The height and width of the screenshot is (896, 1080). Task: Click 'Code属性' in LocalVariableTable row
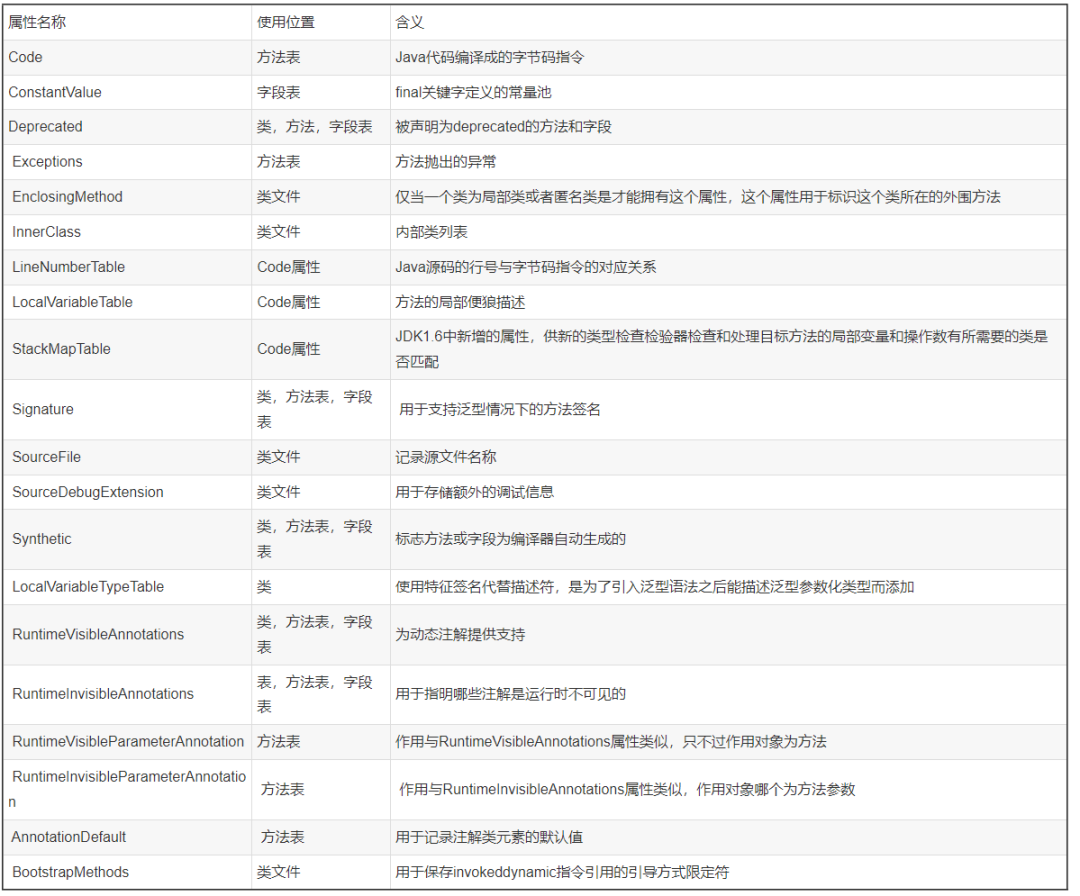[x=289, y=302]
